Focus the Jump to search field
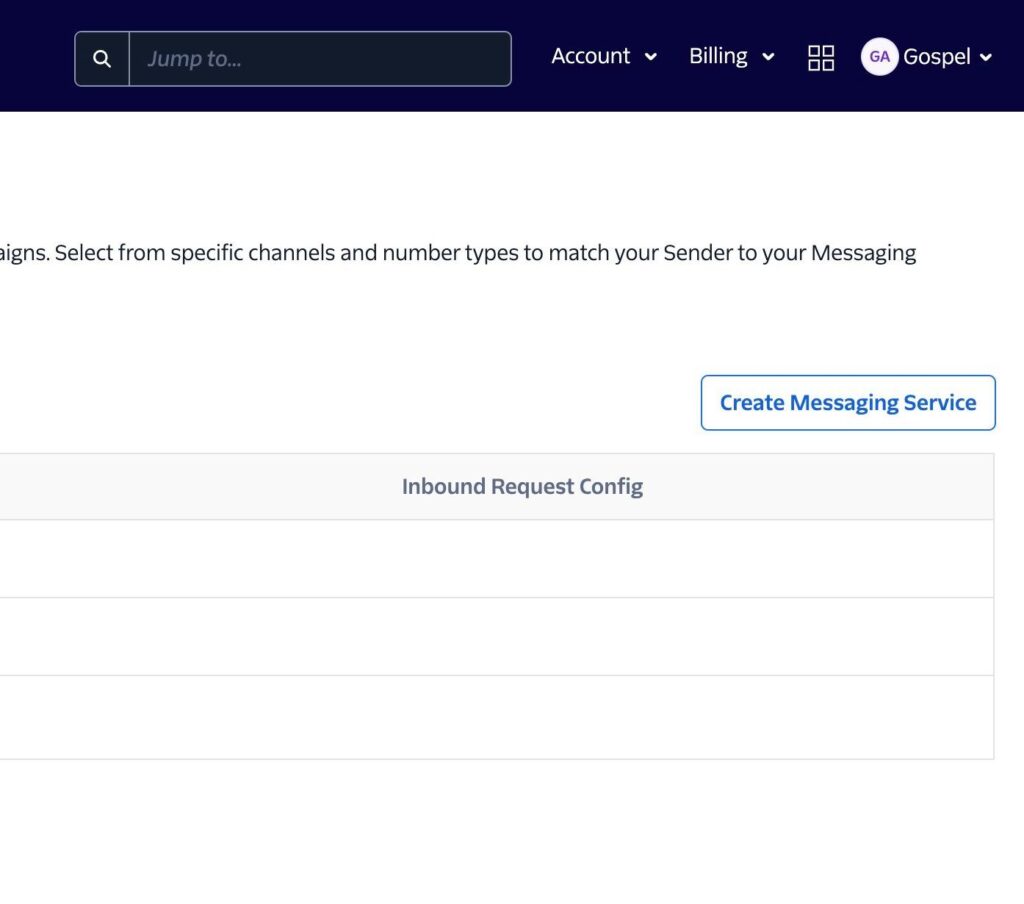1024x904 pixels. coord(320,59)
